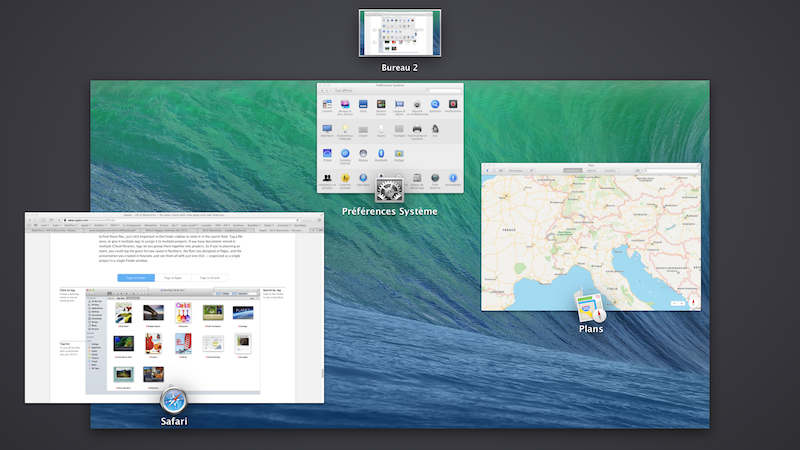Viewport: 800px width, 450px height.
Task: Click Directions button in Plans toolbar
Action: pos(515,170)
